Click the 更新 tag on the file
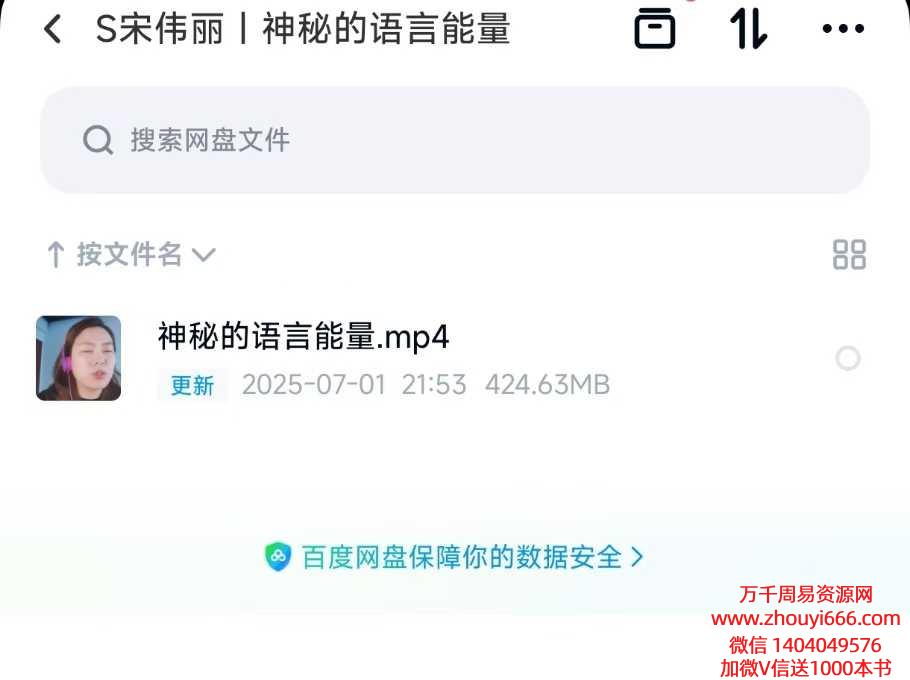Screen dimensions: 910x680 click(x=192, y=385)
